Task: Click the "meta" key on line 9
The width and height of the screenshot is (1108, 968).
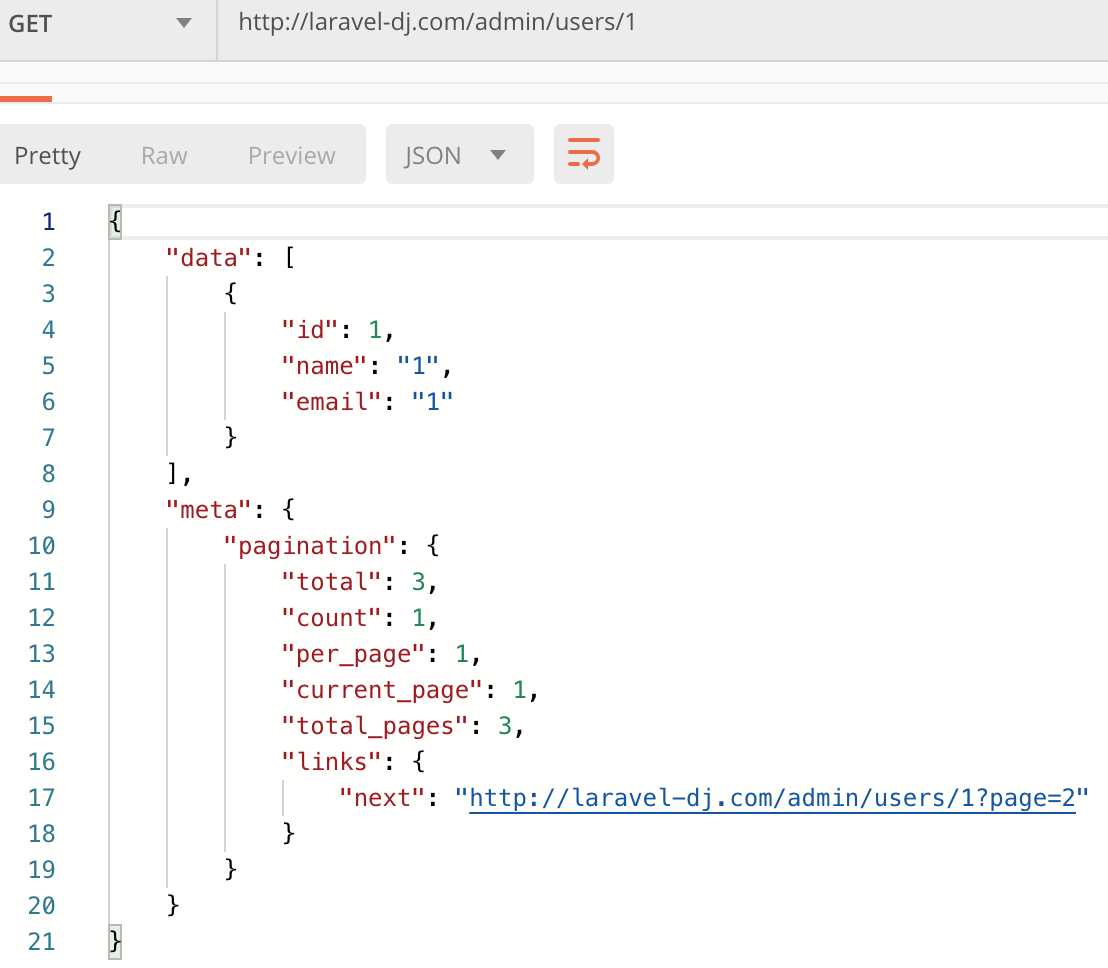Action: click(x=208, y=509)
